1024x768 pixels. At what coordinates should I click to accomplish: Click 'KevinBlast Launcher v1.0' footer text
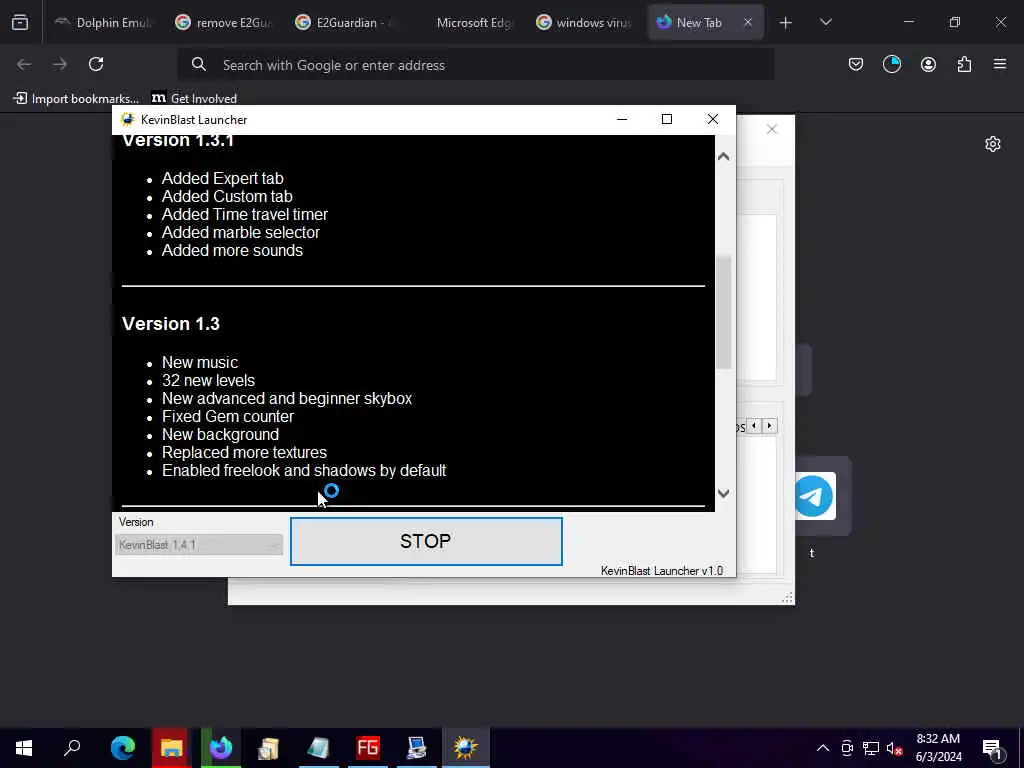[x=662, y=571]
